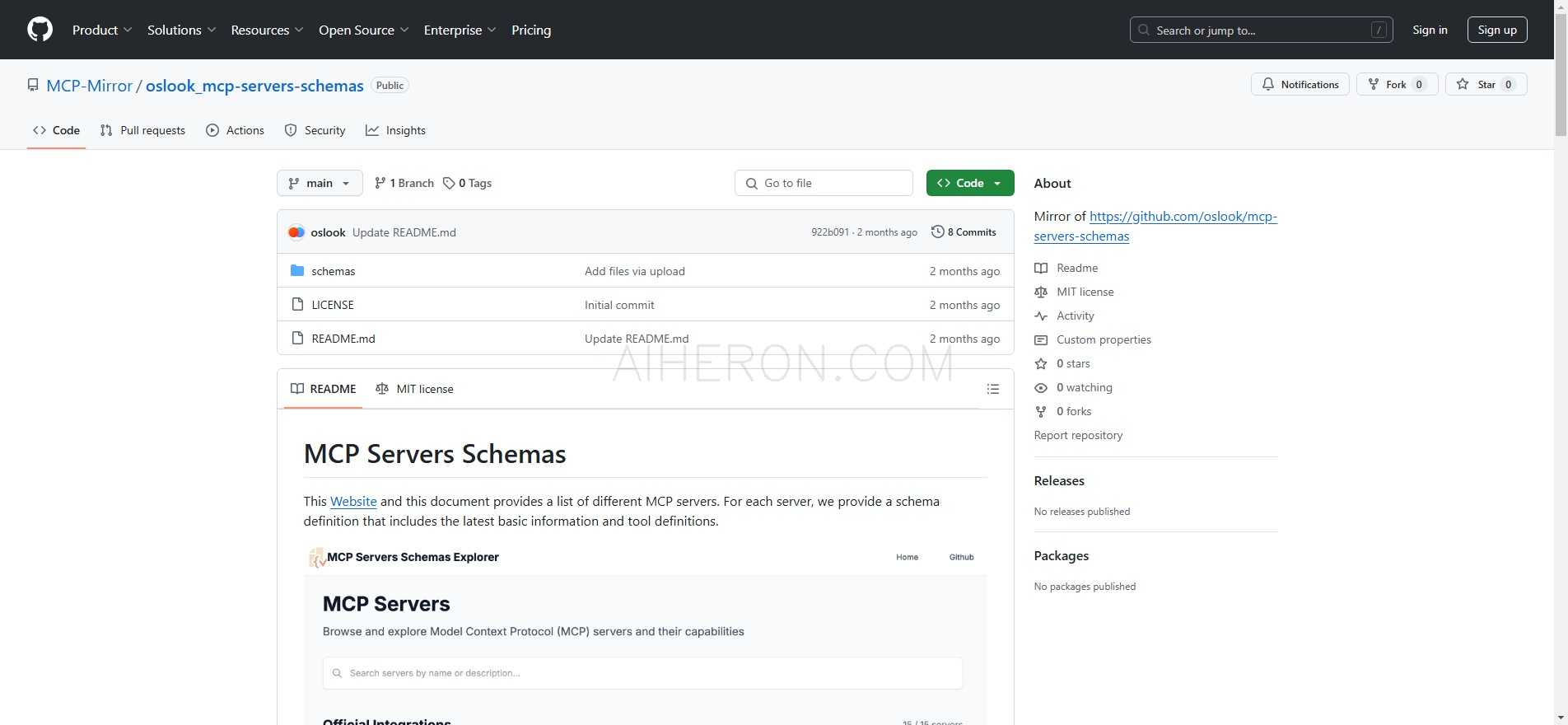Click the pulse icon beside Activity

[1041, 316]
